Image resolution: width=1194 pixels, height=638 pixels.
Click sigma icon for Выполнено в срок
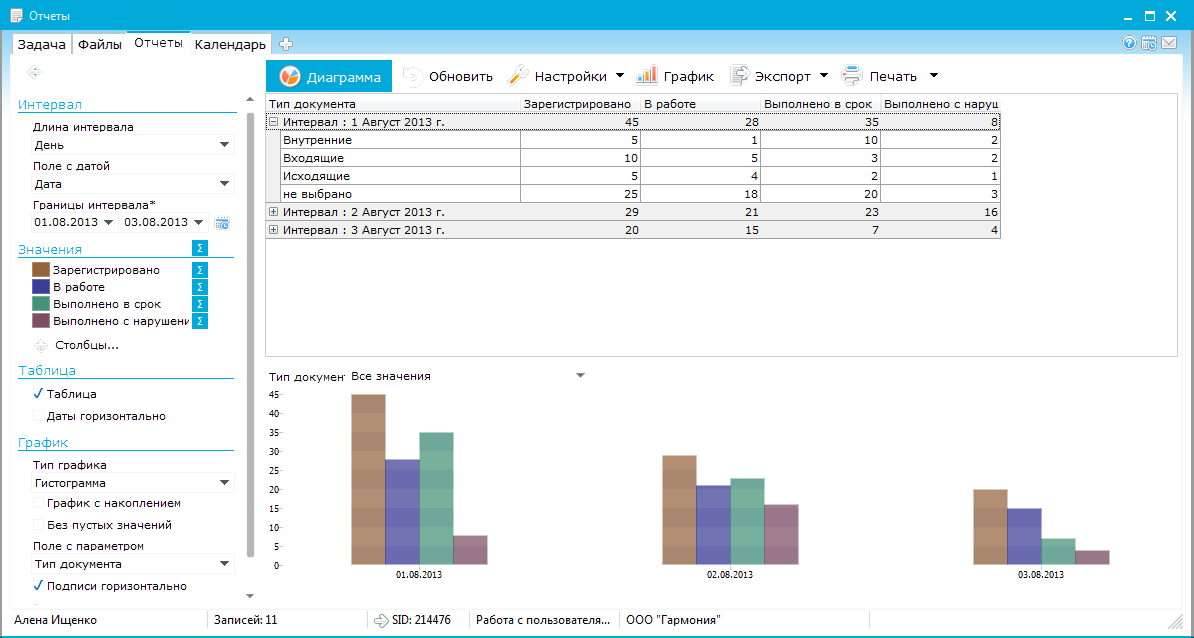click(200, 305)
